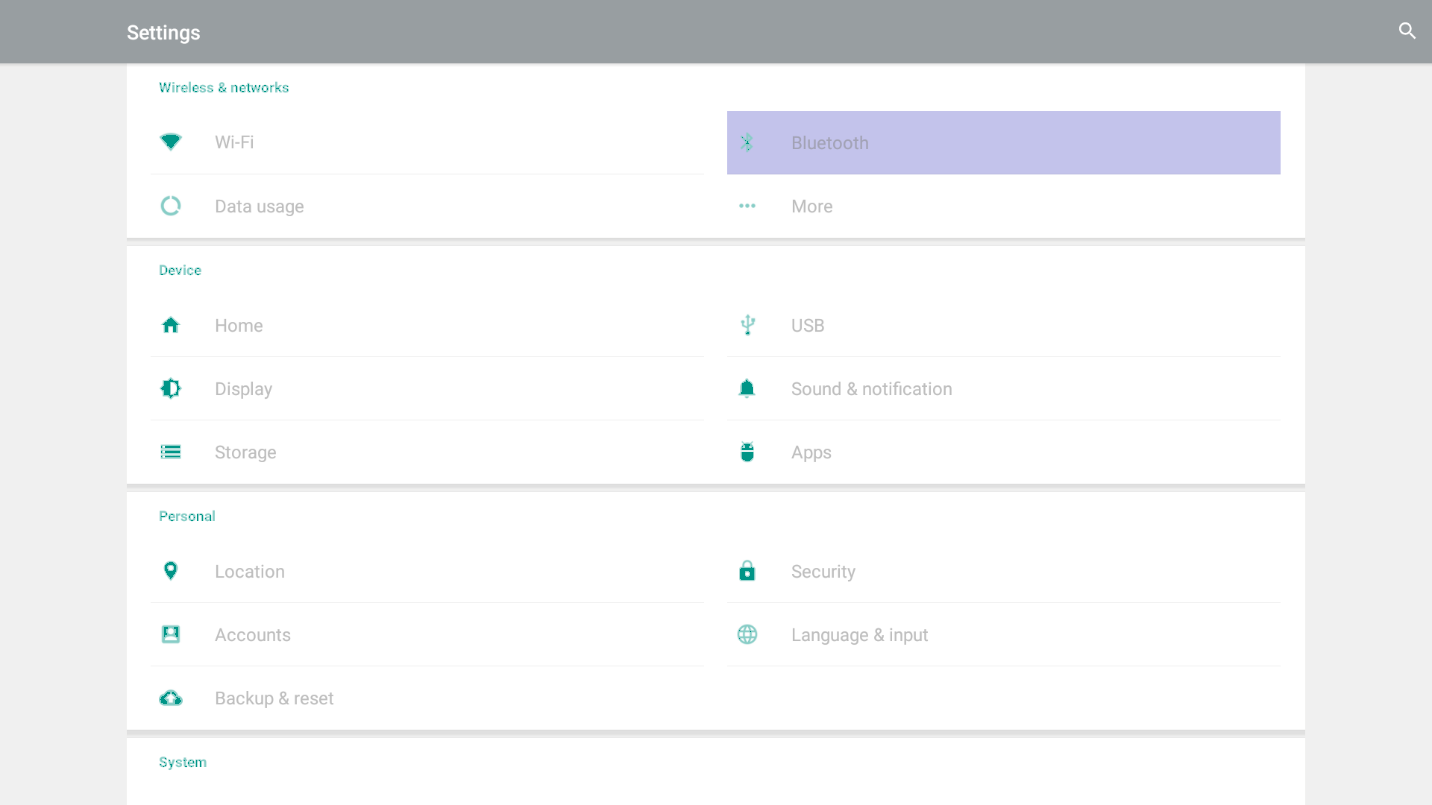
Task: Click the three-dots More icon
Action: [747, 206]
